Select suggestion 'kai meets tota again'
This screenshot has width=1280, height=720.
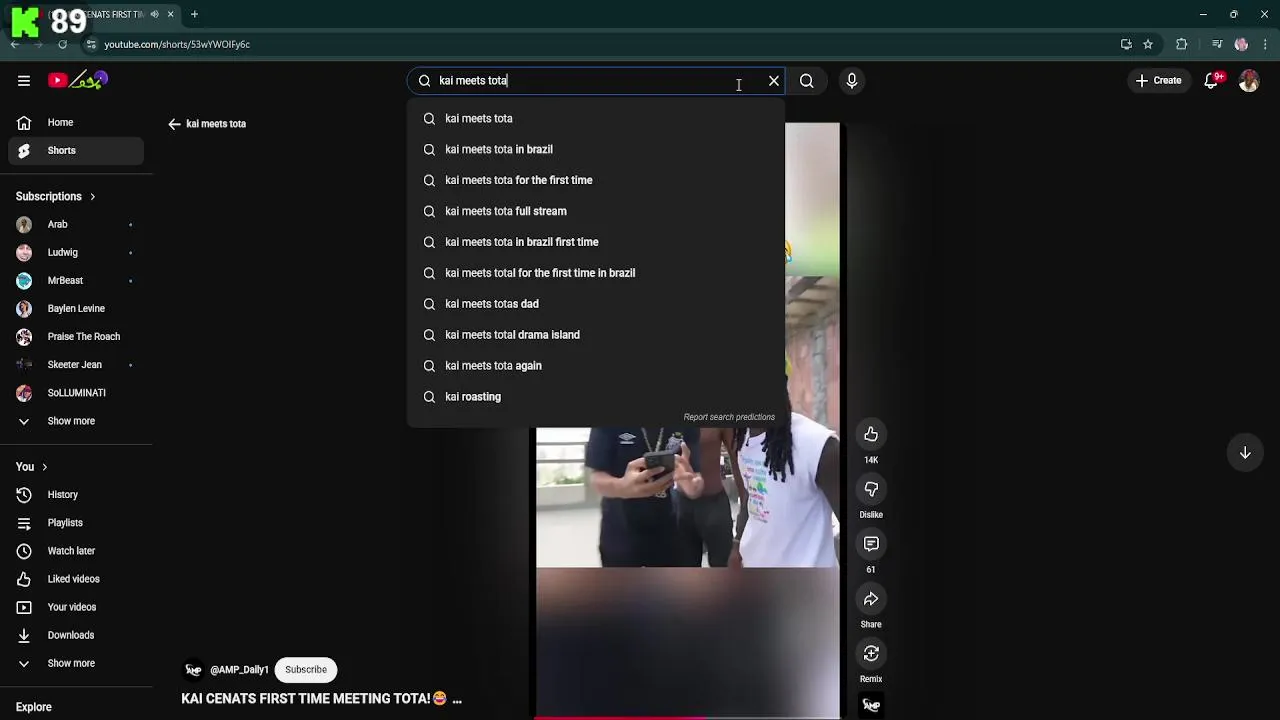(596, 366)
